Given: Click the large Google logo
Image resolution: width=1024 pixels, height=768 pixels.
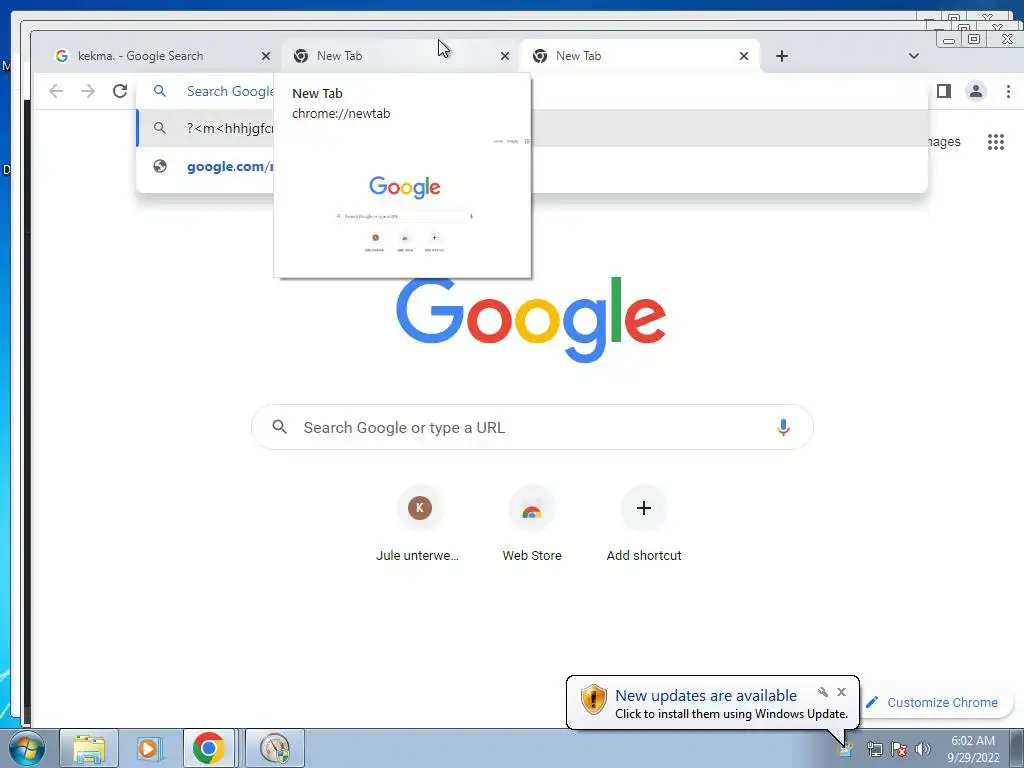Looking at the screenshot, I should 531,319.
